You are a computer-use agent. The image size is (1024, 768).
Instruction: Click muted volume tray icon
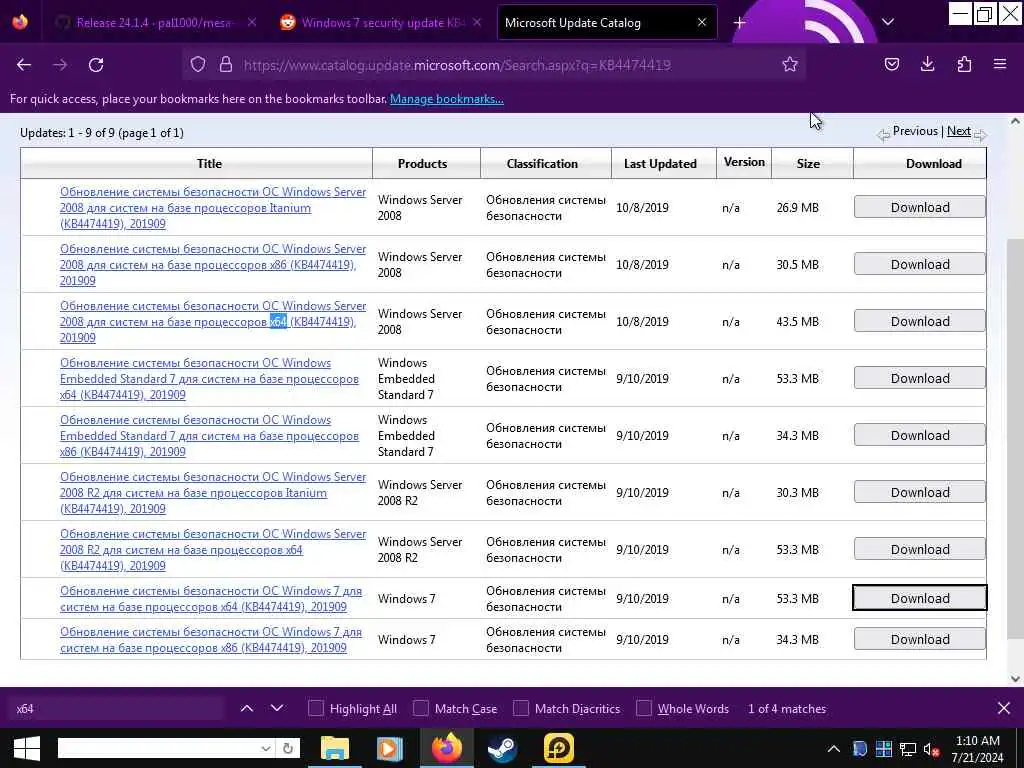(x=931, y=749)
